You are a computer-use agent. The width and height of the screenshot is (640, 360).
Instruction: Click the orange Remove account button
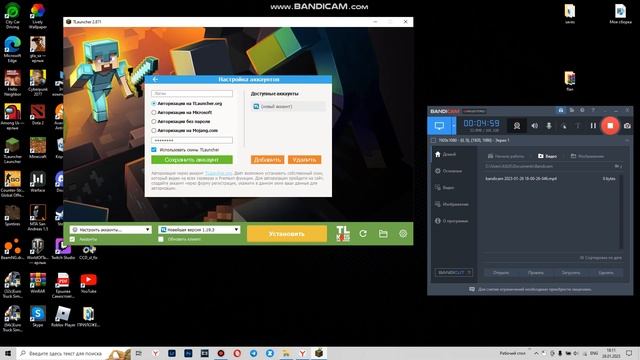(x=304, y=160)
